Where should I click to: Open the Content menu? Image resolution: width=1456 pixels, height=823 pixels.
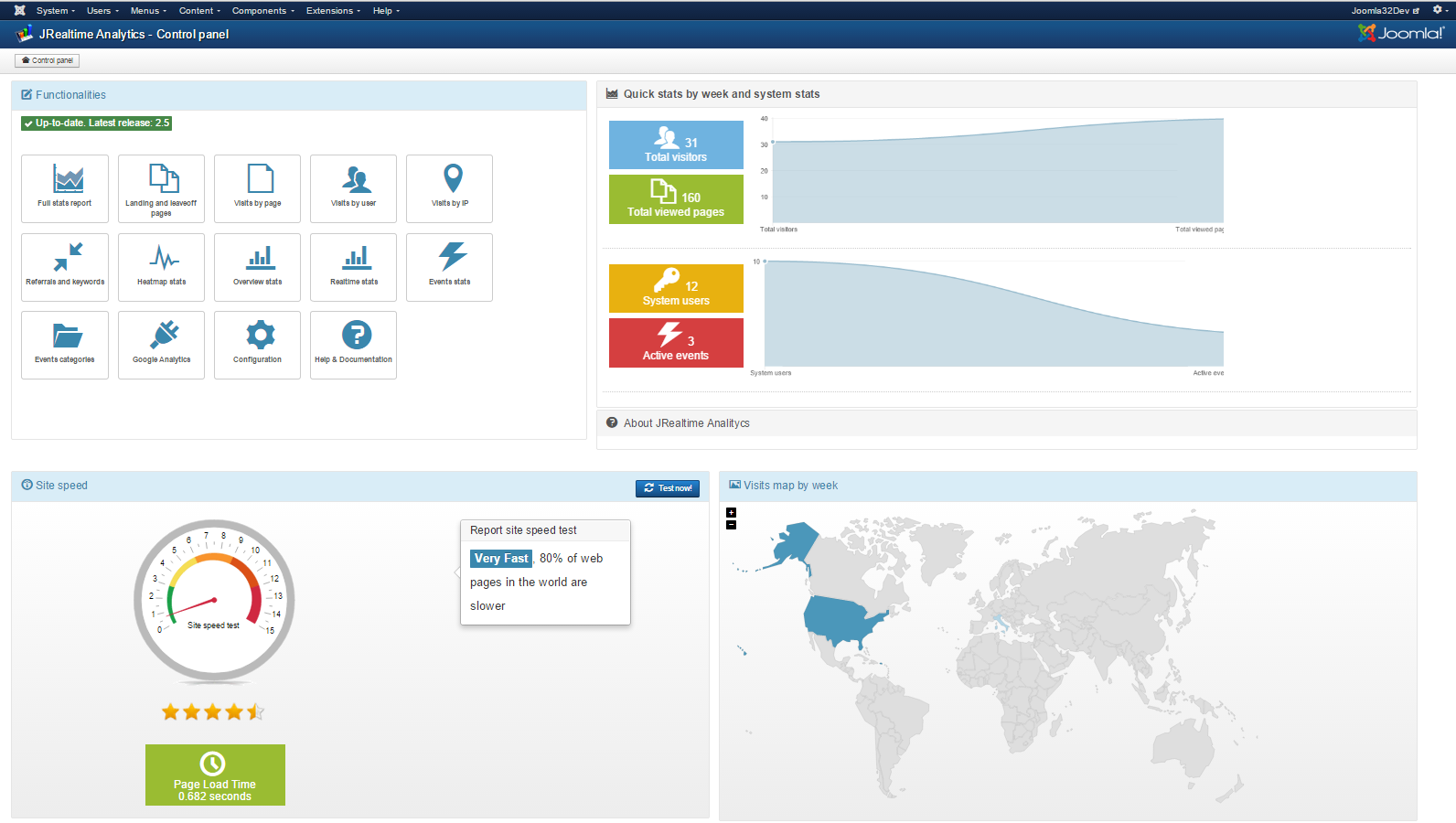199,11
